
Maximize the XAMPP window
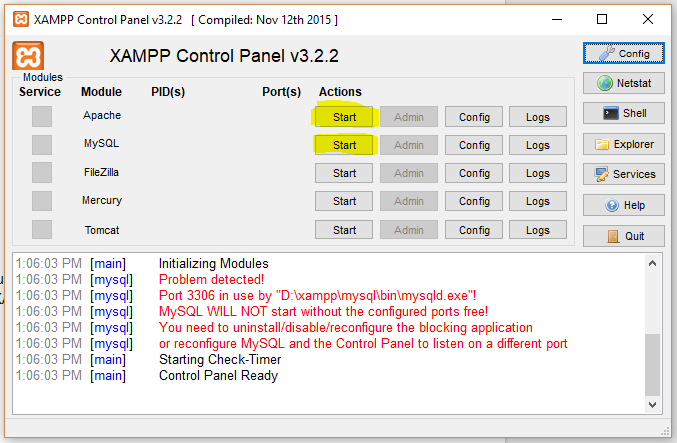pyautogui.click(x=602, y=19)
